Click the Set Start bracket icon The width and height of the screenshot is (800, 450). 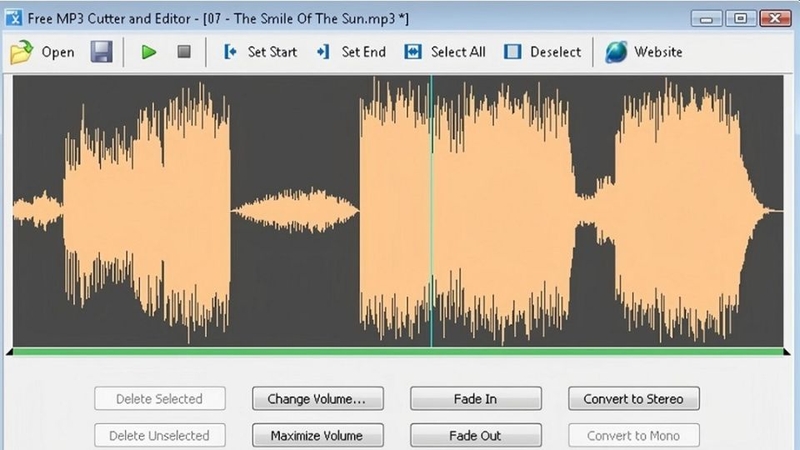[230, 52]
